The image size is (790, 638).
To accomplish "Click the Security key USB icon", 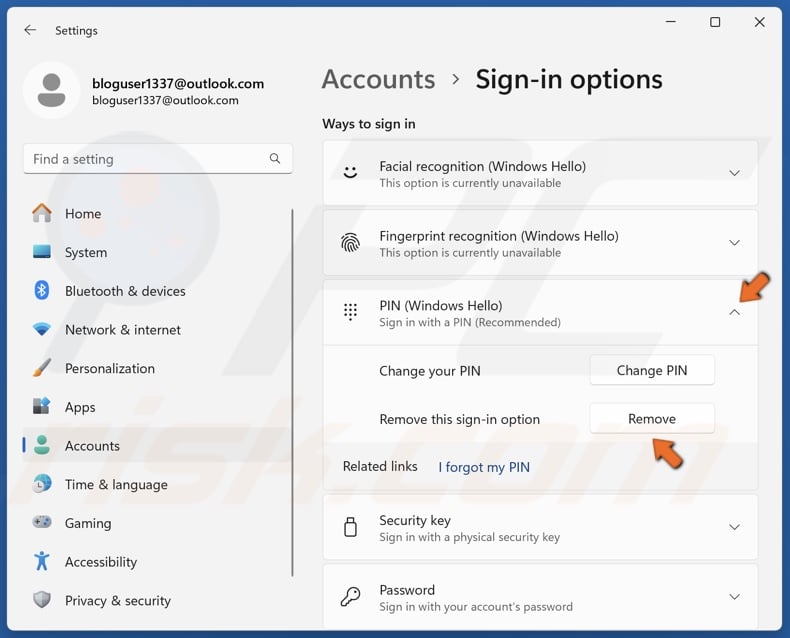I will tap(350, 527).
